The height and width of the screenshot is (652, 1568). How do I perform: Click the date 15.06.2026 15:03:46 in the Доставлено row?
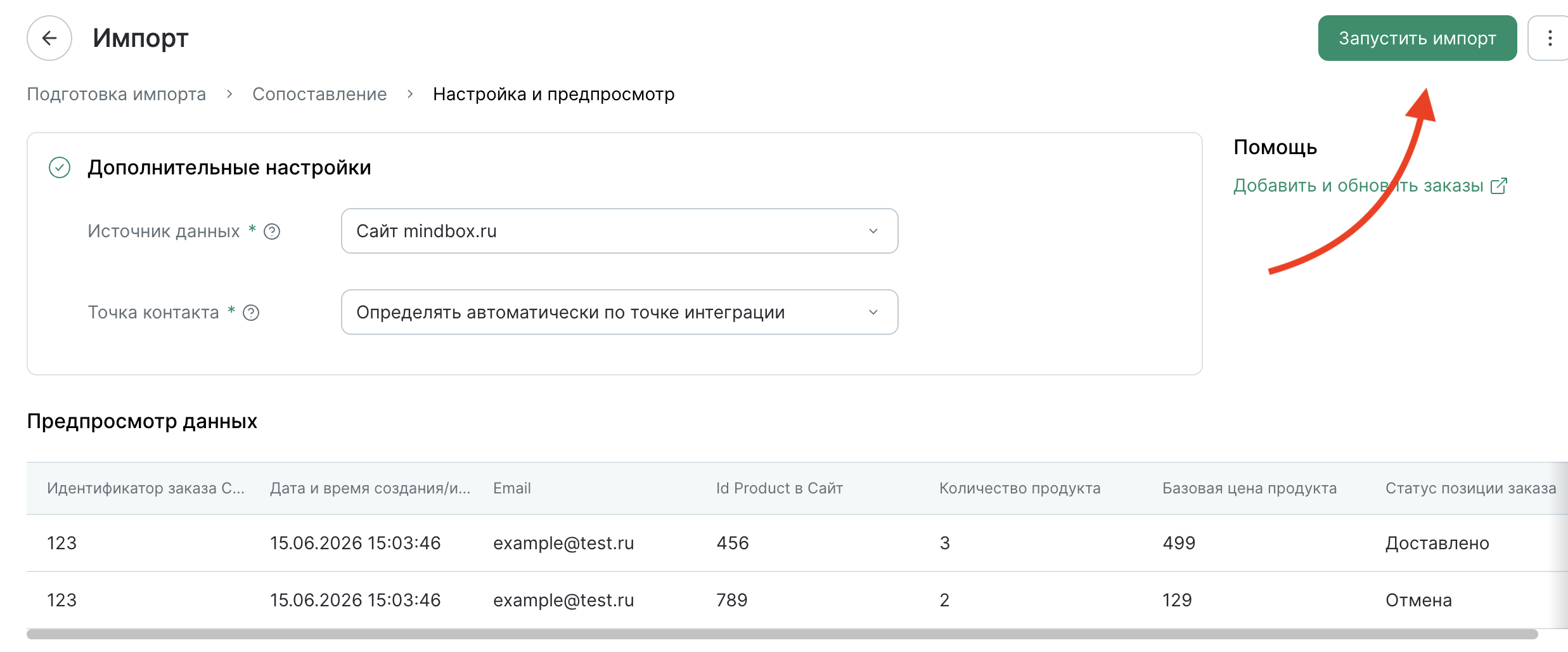point(355,543)
